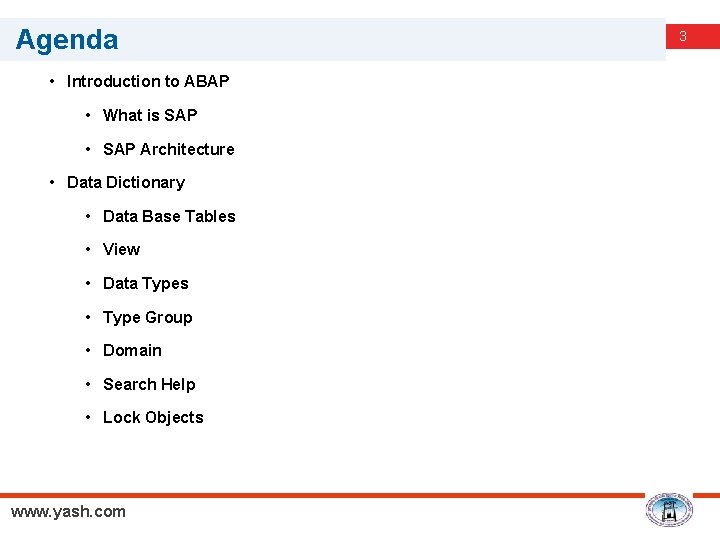Open the www.yash.com link

[68, 512]
